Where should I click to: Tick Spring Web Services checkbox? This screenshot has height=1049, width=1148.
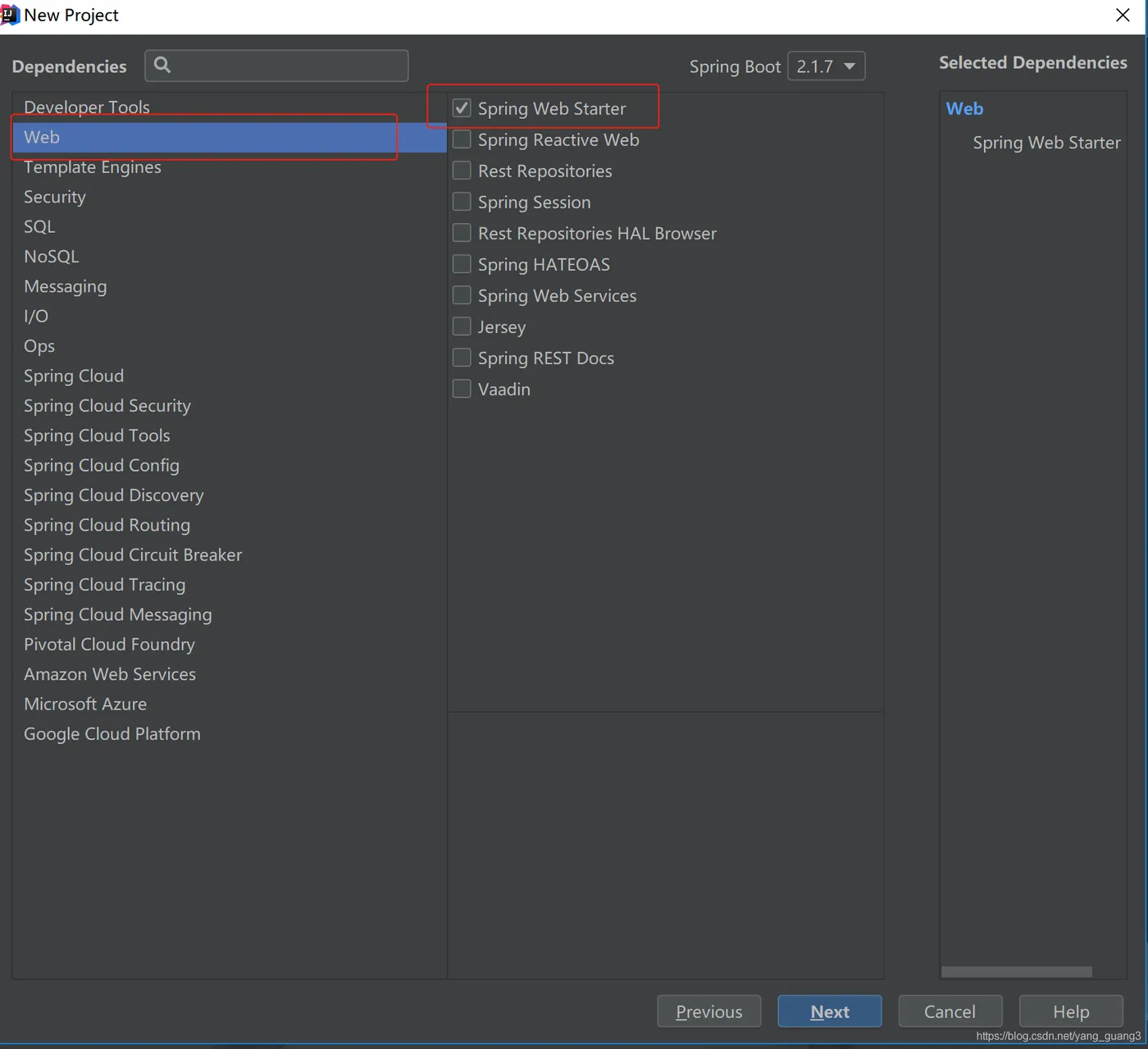462,295
